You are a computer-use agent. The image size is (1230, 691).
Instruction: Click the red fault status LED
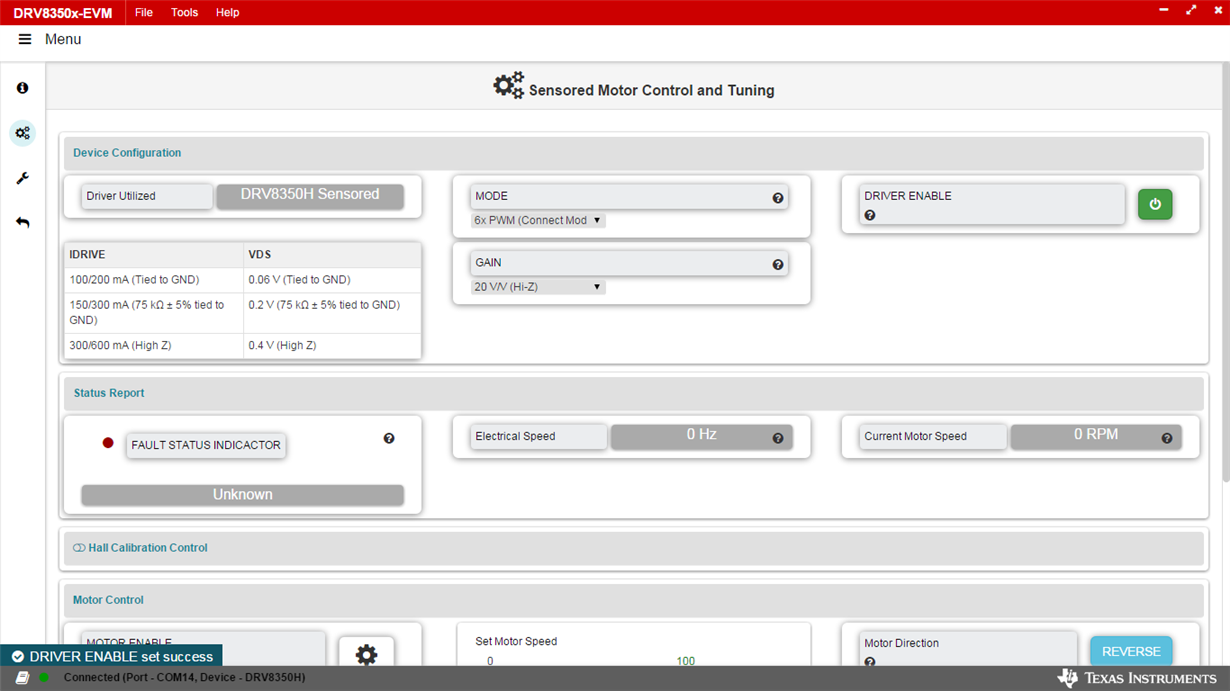coord(108,443)
